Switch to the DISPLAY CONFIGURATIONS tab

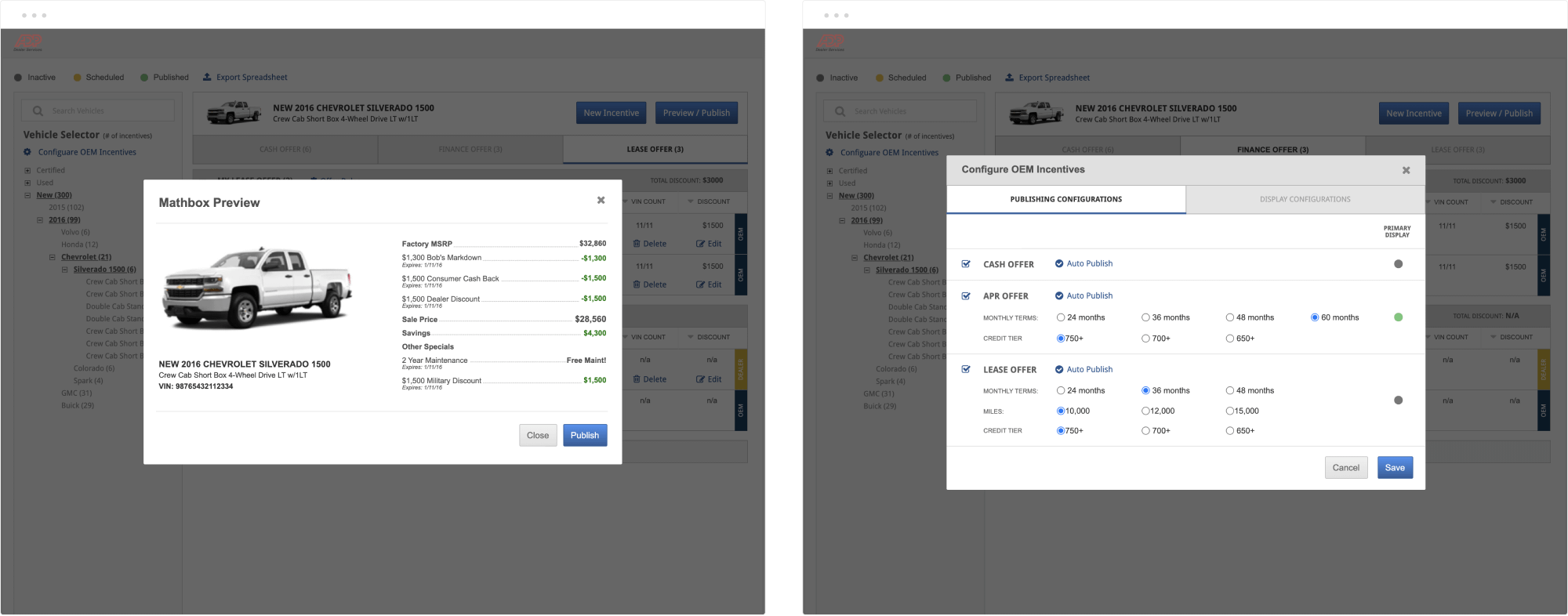click(1305, 199)
